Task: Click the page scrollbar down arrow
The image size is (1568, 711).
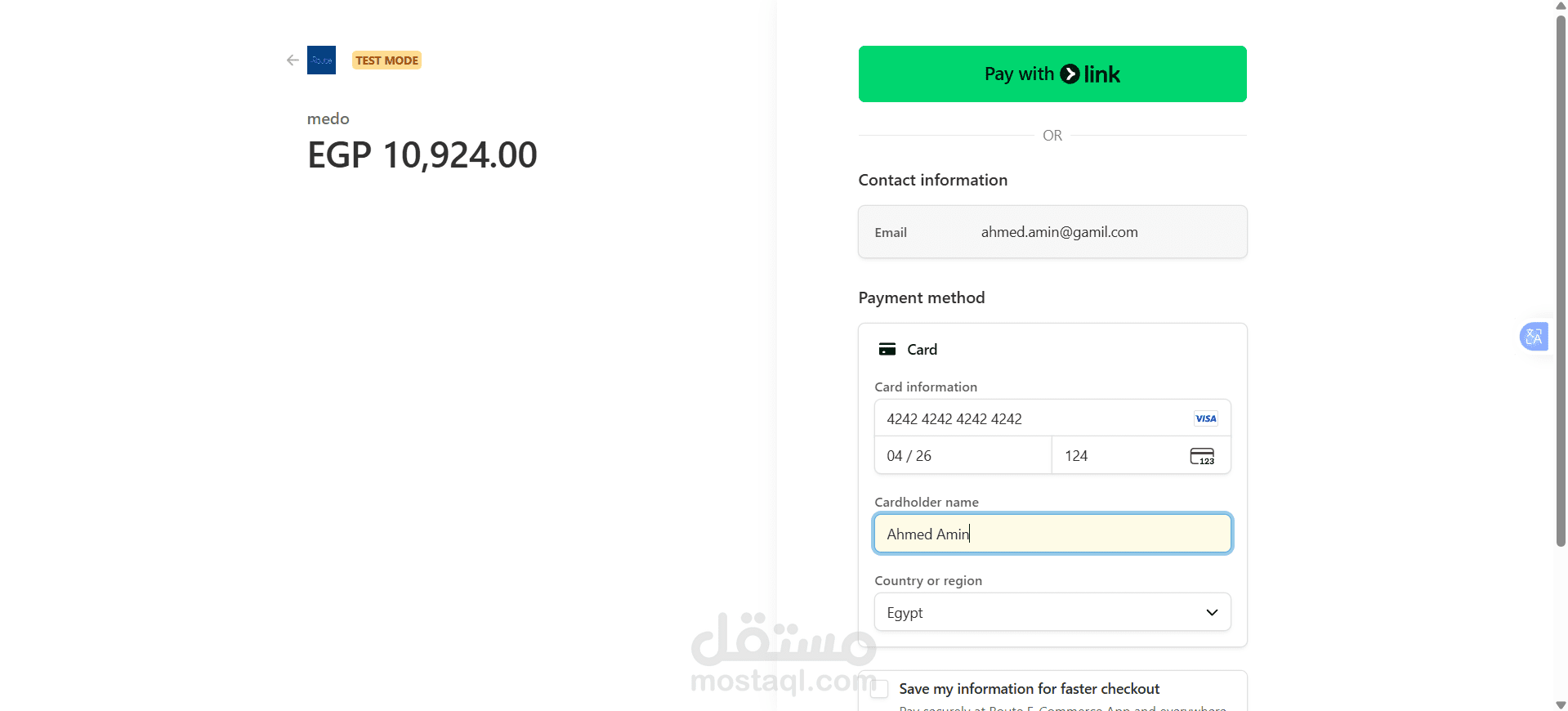Action: pos(1561,704)
